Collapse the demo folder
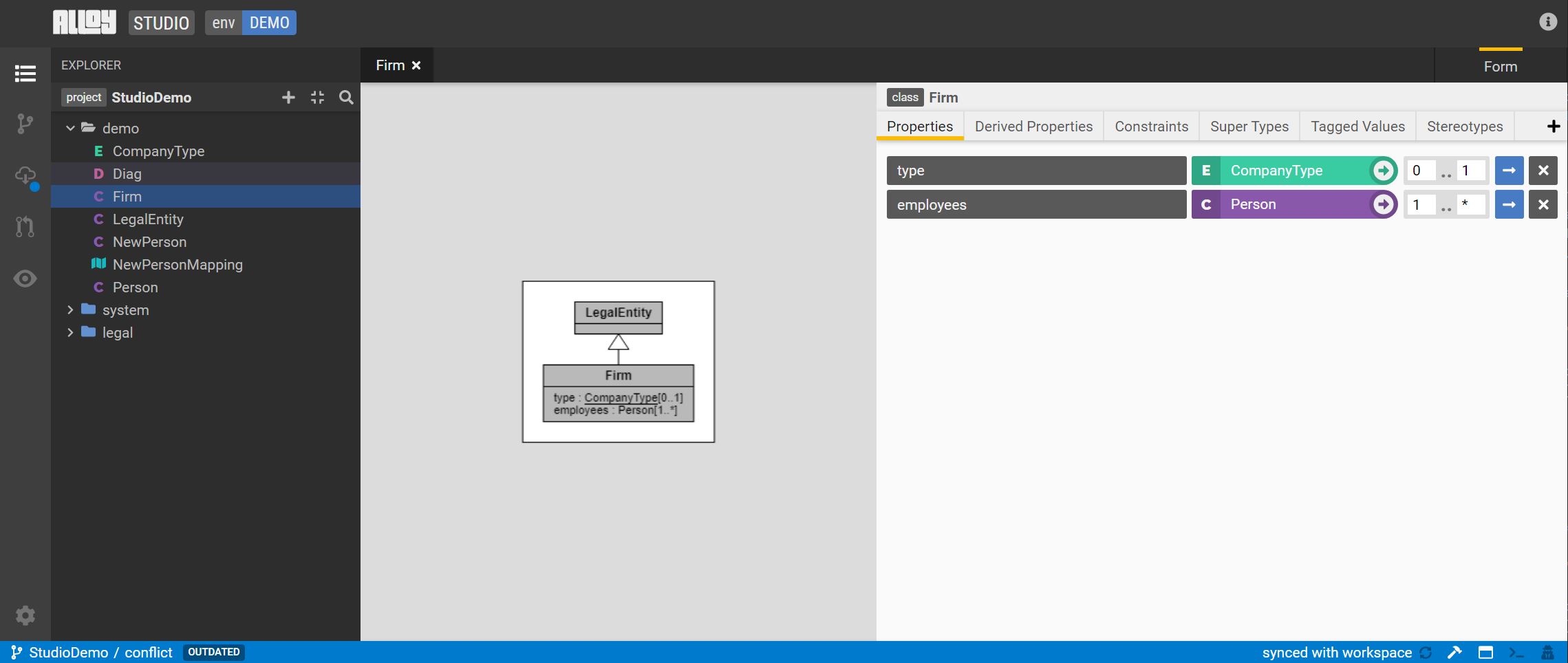Viewport: 1568px width, 663px height. click(x=70, y=128)
